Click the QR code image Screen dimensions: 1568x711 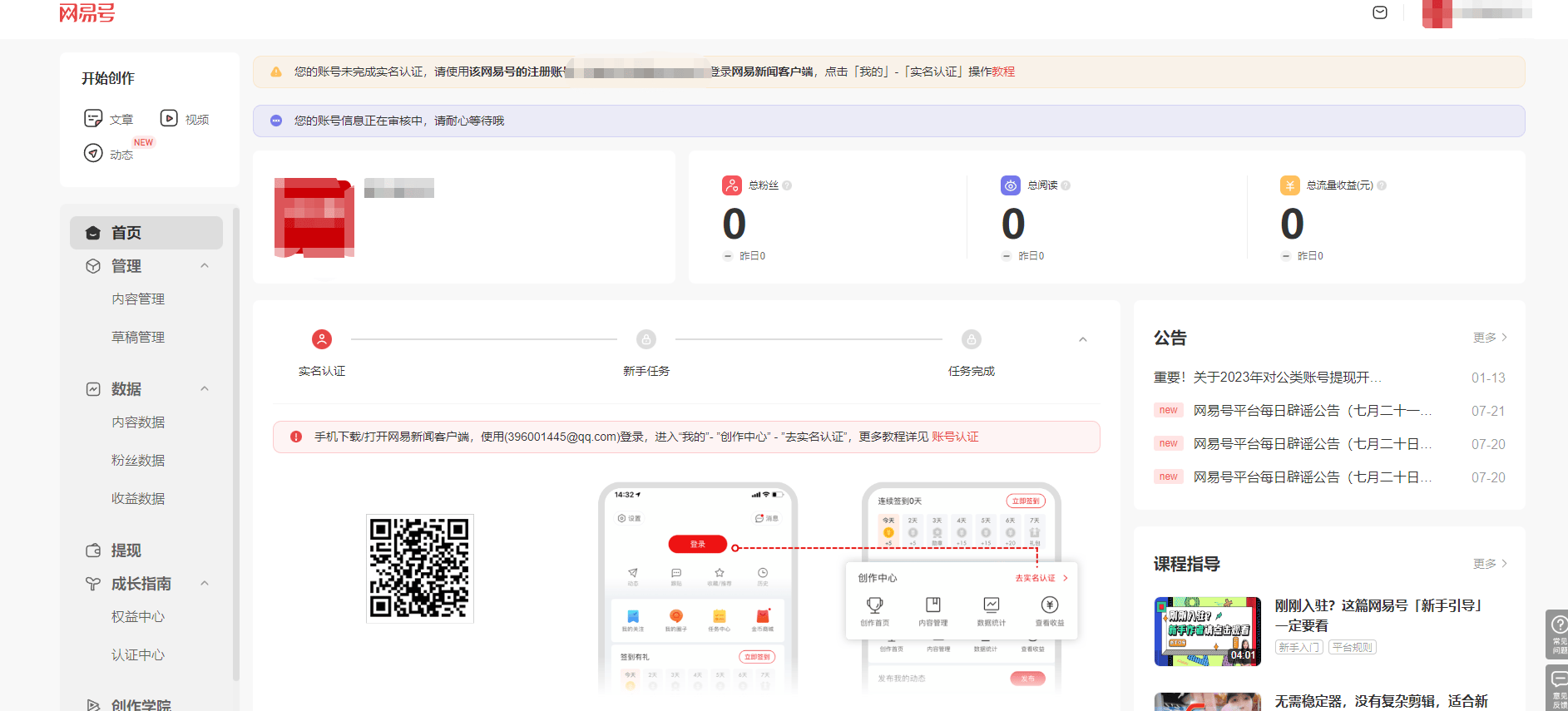[x=420, y=568]
